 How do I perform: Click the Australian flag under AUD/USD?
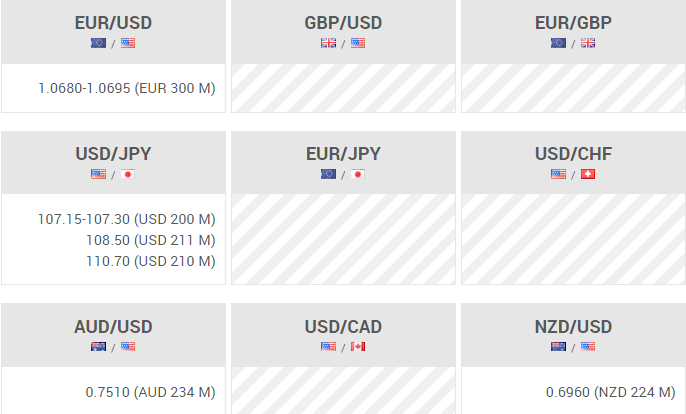point(98,347)
